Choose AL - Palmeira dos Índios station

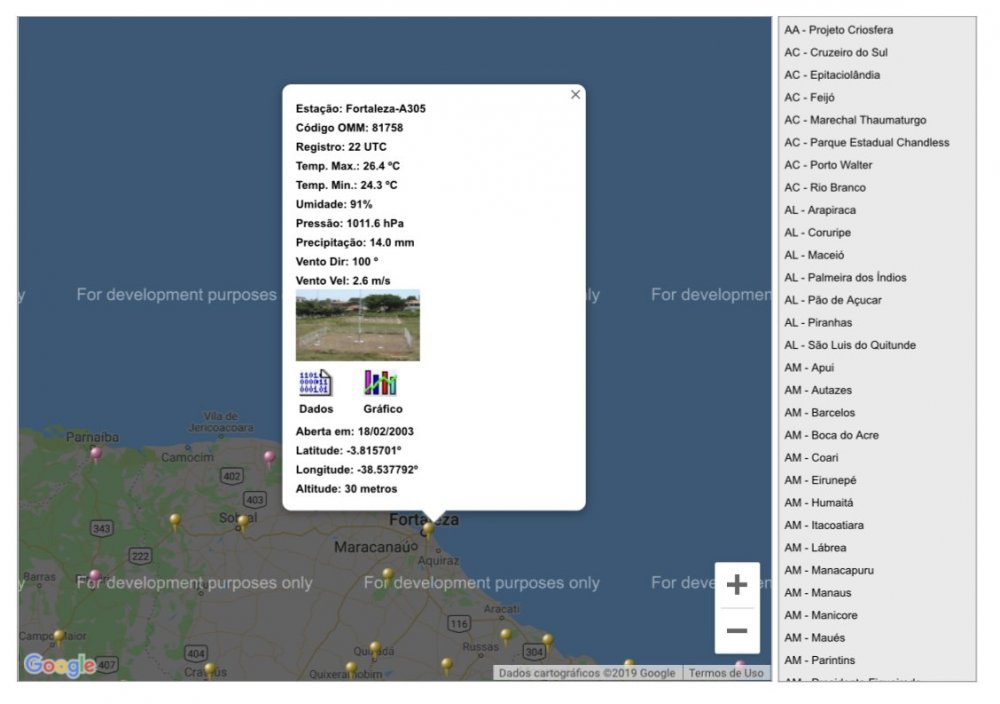point(846,278)
